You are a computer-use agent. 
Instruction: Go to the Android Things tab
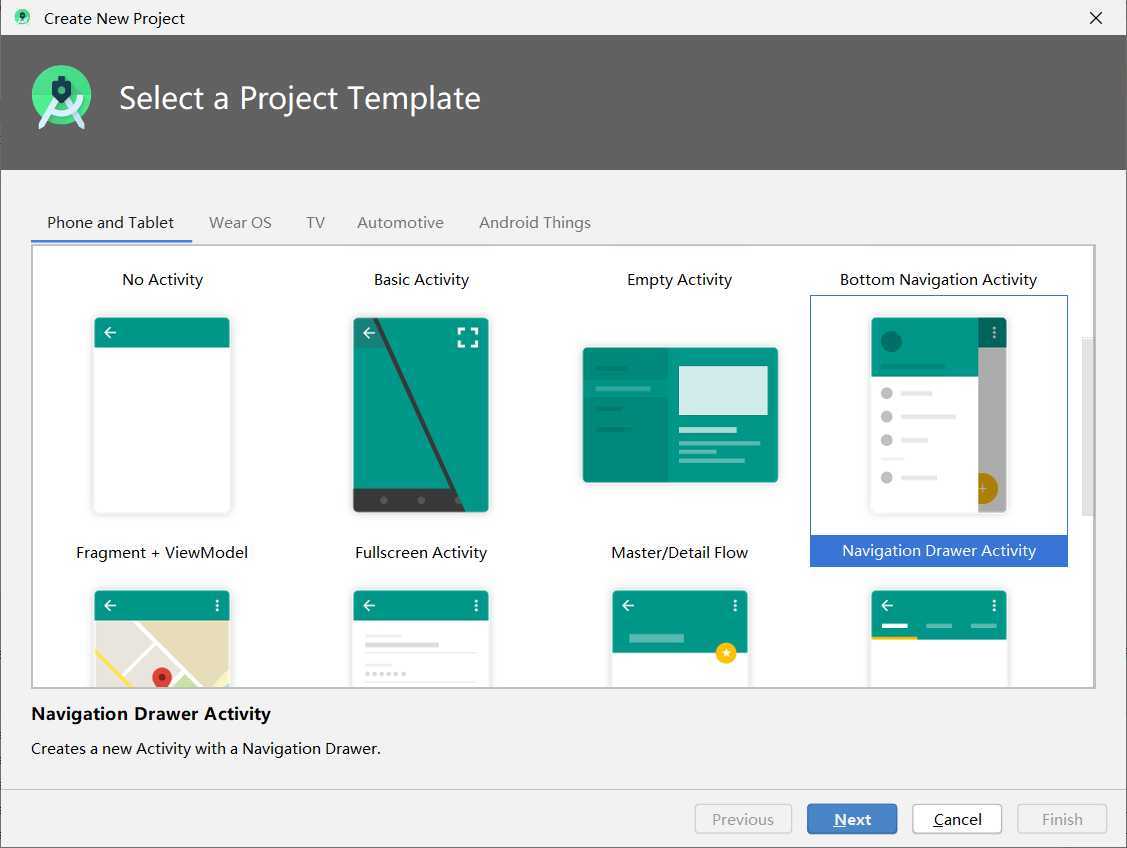[535, 223]
